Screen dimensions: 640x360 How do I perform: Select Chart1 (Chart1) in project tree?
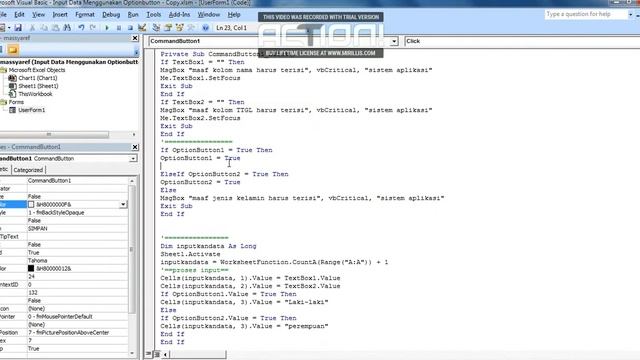point(38,78)
